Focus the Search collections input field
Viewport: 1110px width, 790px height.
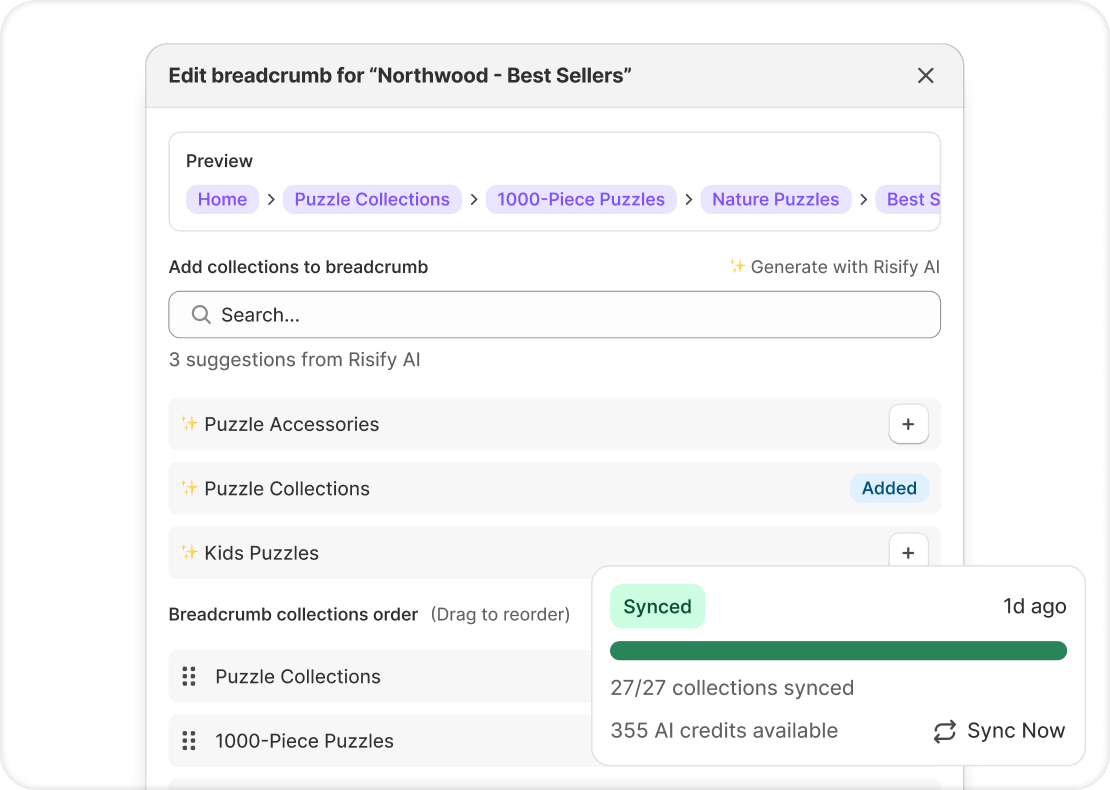coord(570,315)
